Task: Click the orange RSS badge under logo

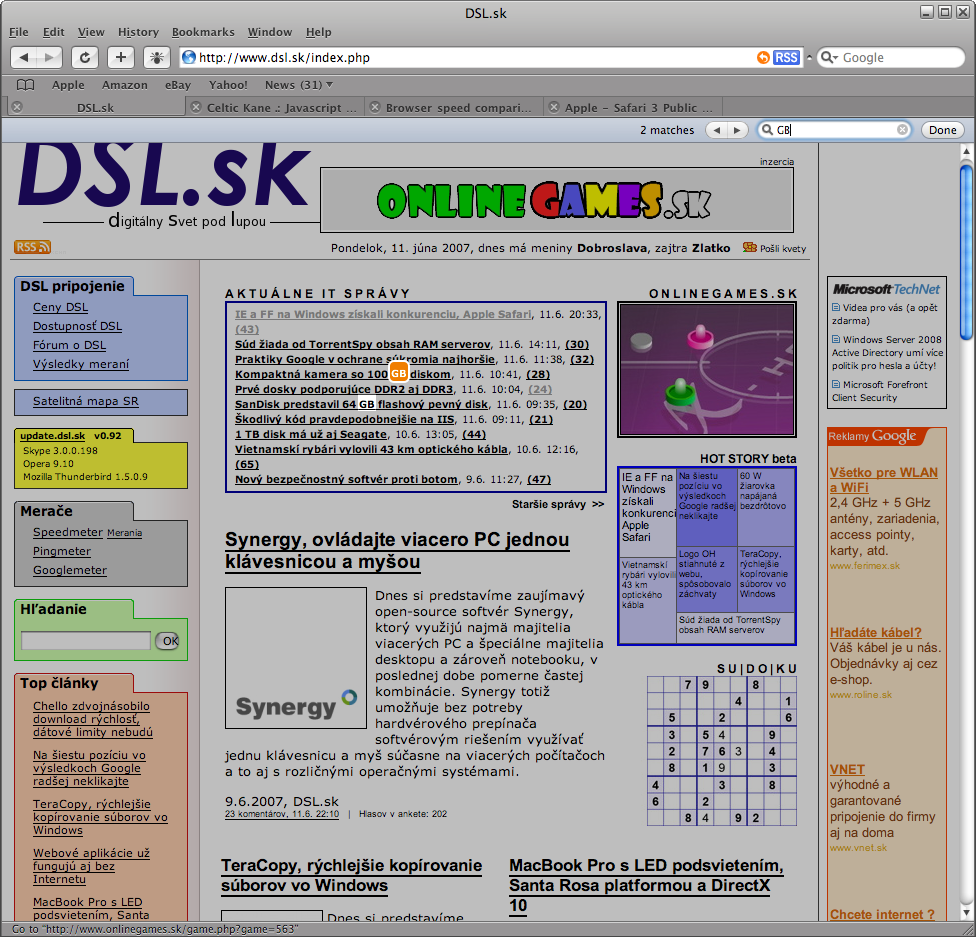Action: point(32,247)
